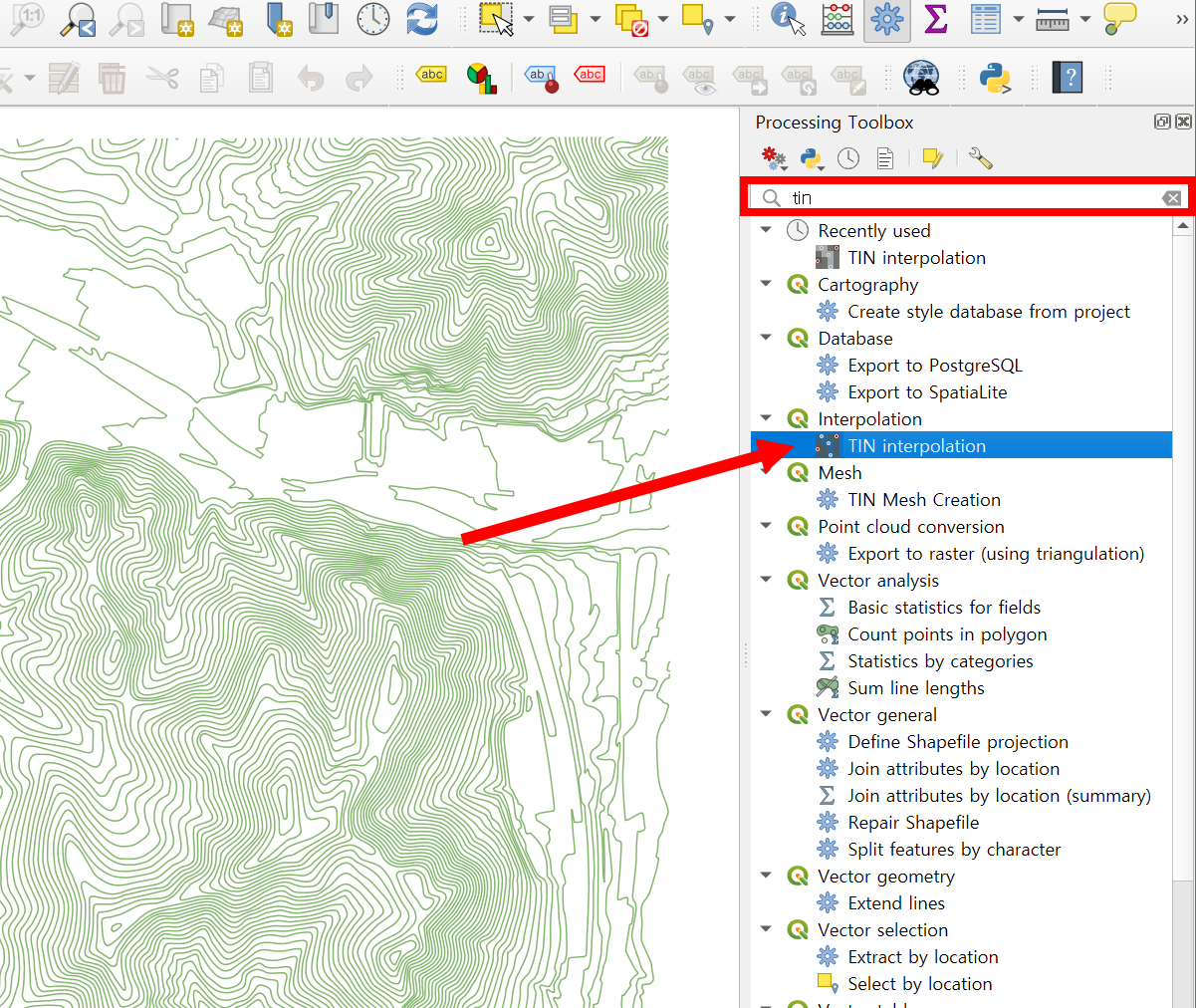Collapse Point cloud conversion group
1196x1008 pixels.
point(766,526)
